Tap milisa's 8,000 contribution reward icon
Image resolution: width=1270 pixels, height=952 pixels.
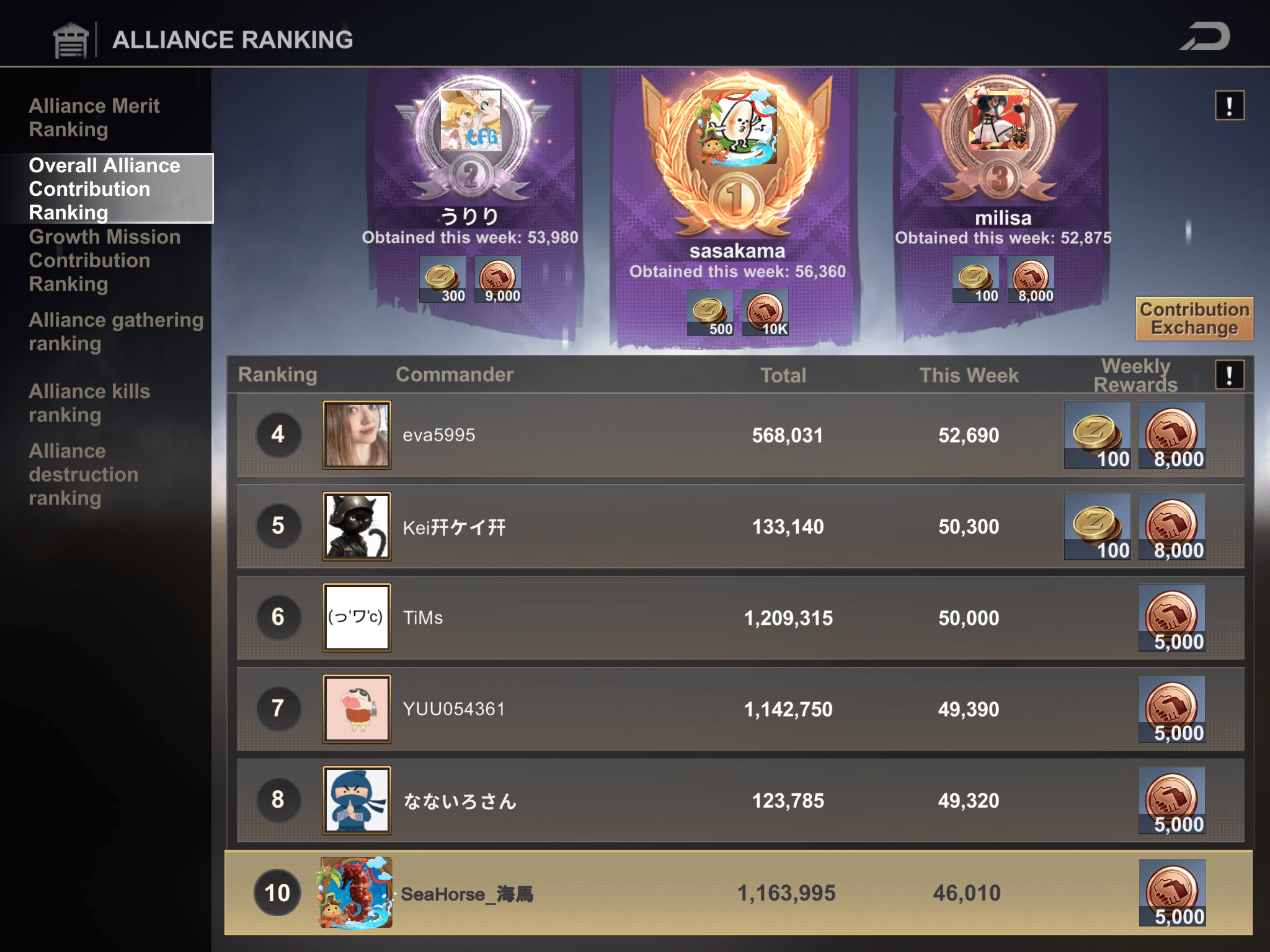(1031, 280)
